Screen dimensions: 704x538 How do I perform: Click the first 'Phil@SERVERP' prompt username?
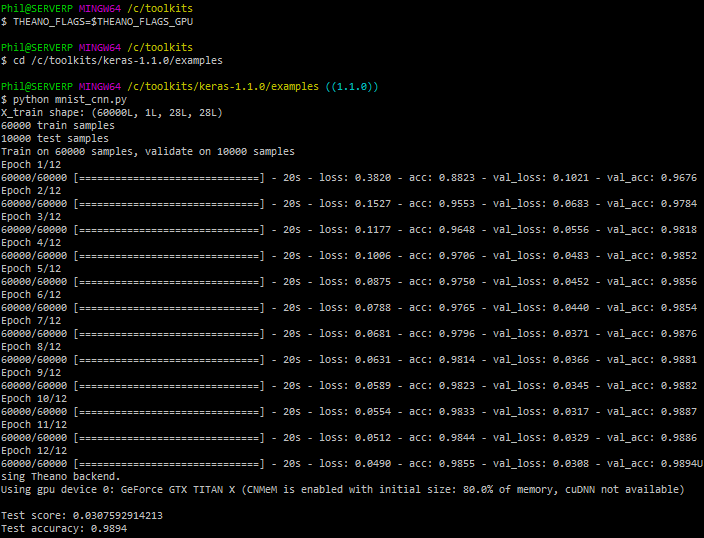coord(37,9)
